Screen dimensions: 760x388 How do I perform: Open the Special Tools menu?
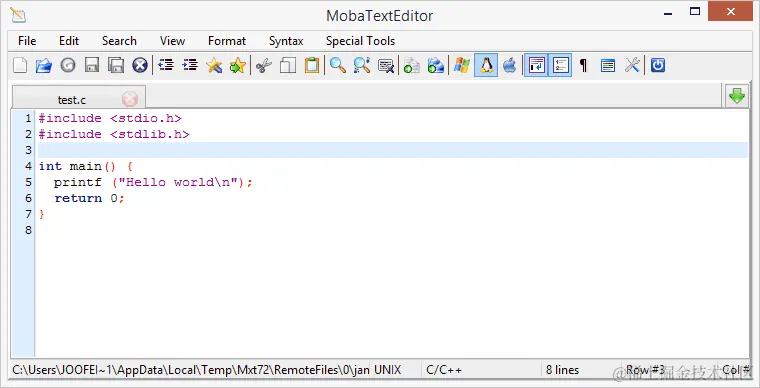360,41
